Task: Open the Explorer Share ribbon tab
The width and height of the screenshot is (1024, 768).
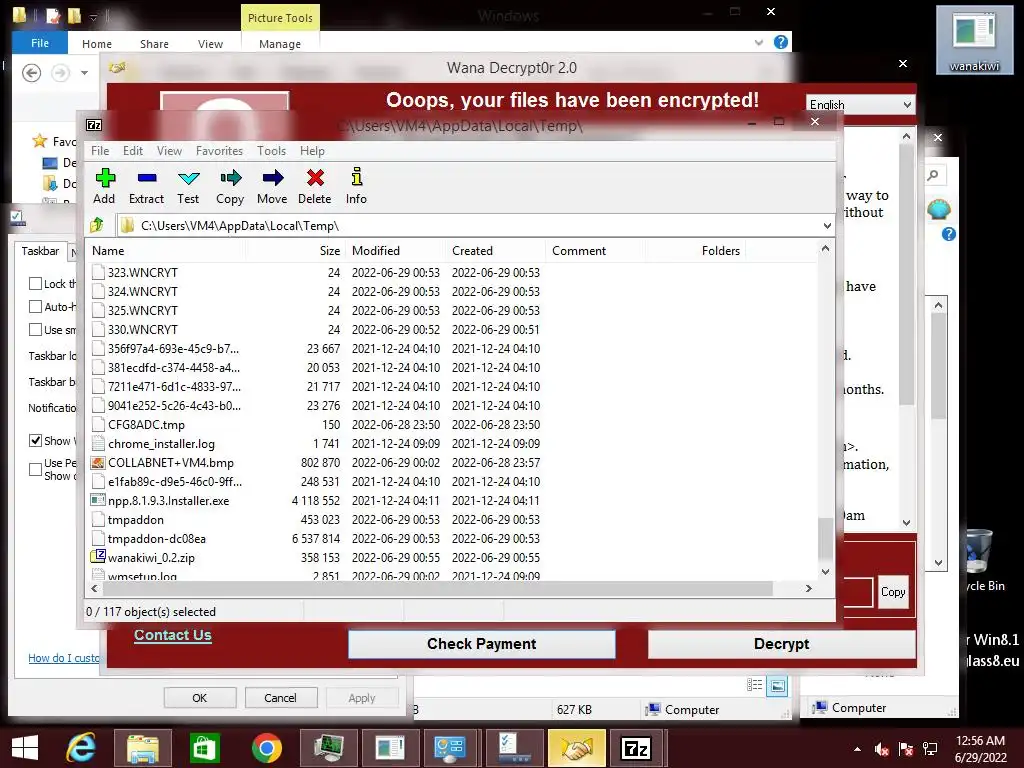Action: coord(154,44)
